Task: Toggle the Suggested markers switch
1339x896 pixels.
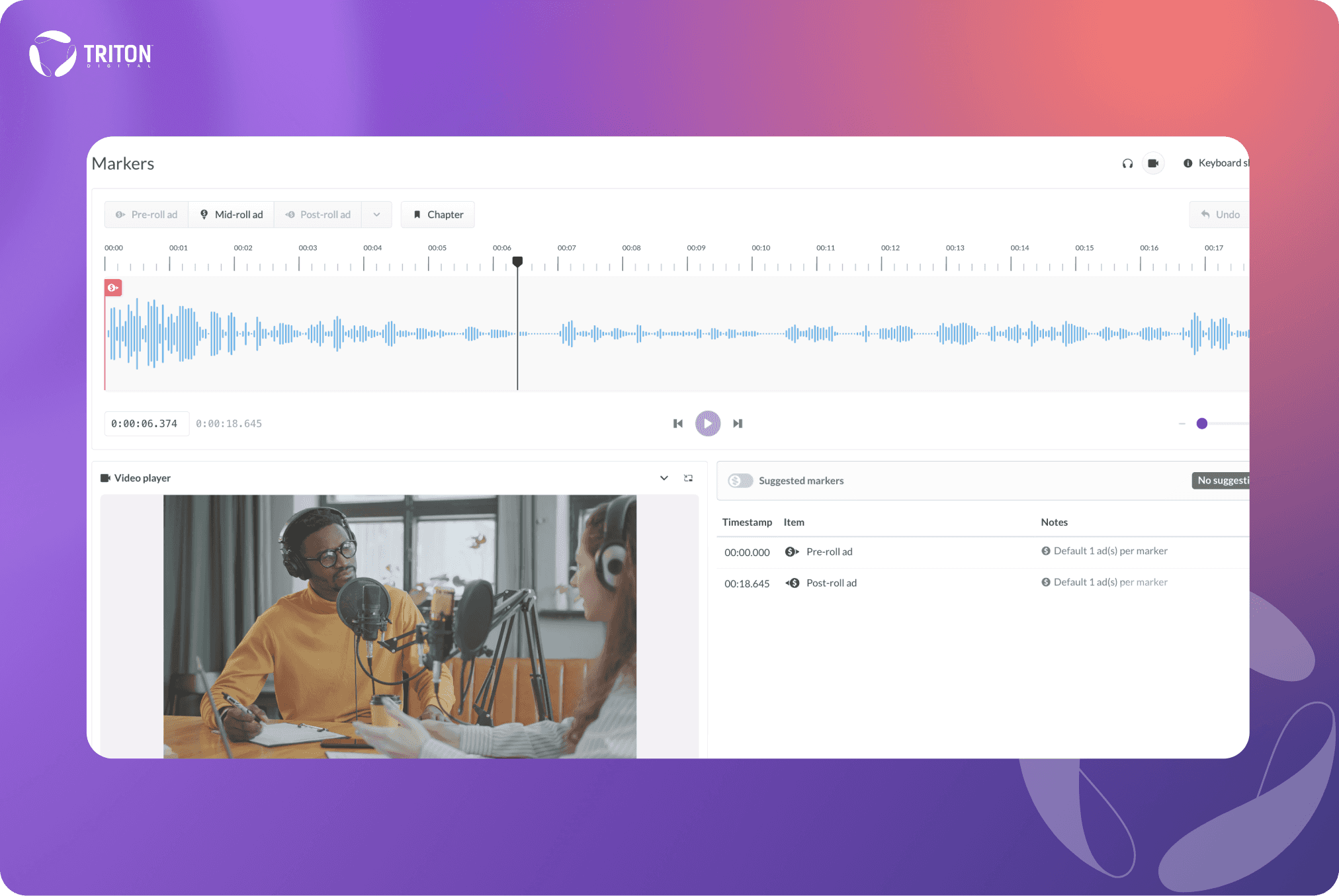Action: 740,481
